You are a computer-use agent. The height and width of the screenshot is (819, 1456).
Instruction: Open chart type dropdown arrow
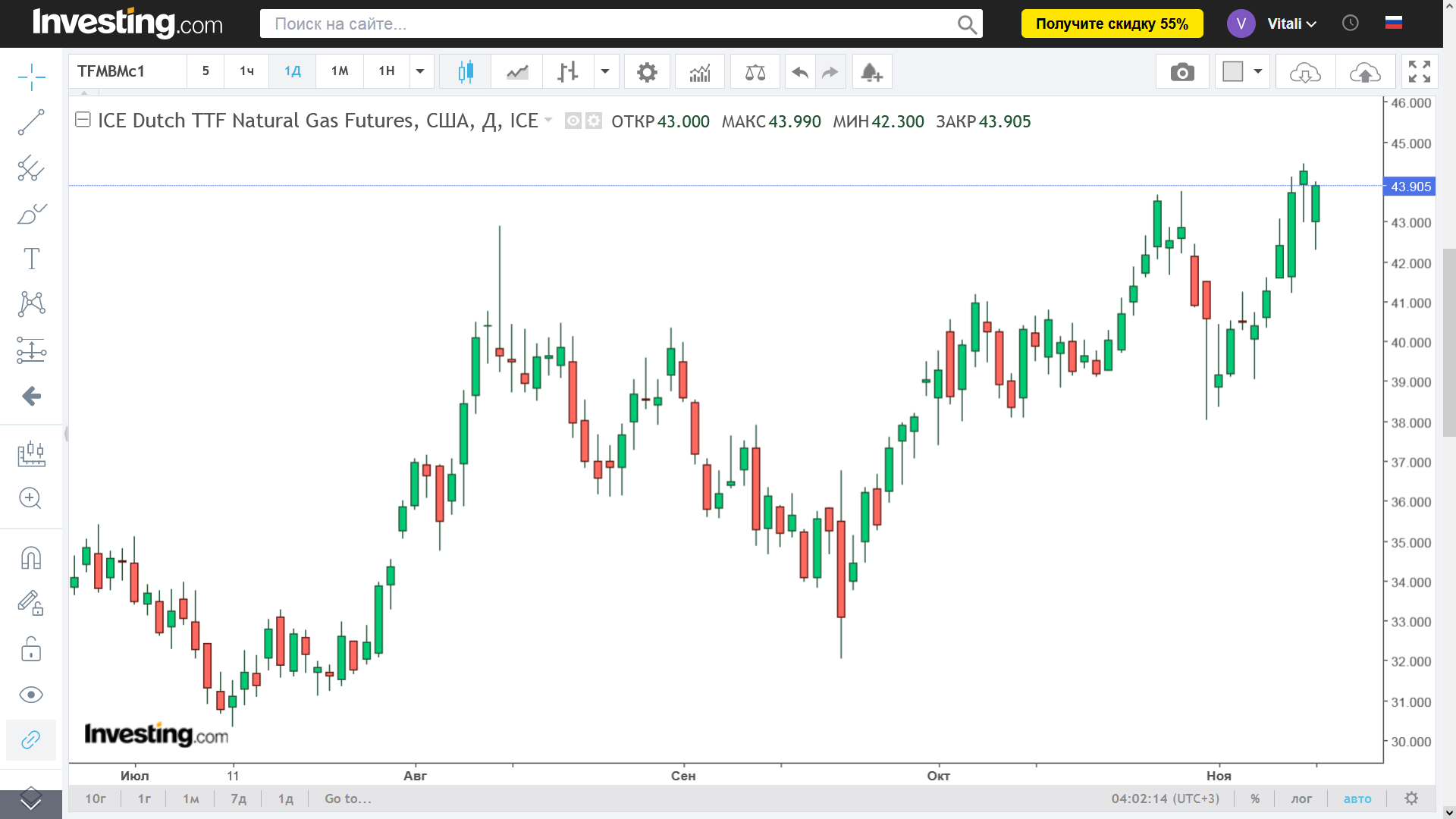(605, 71)
